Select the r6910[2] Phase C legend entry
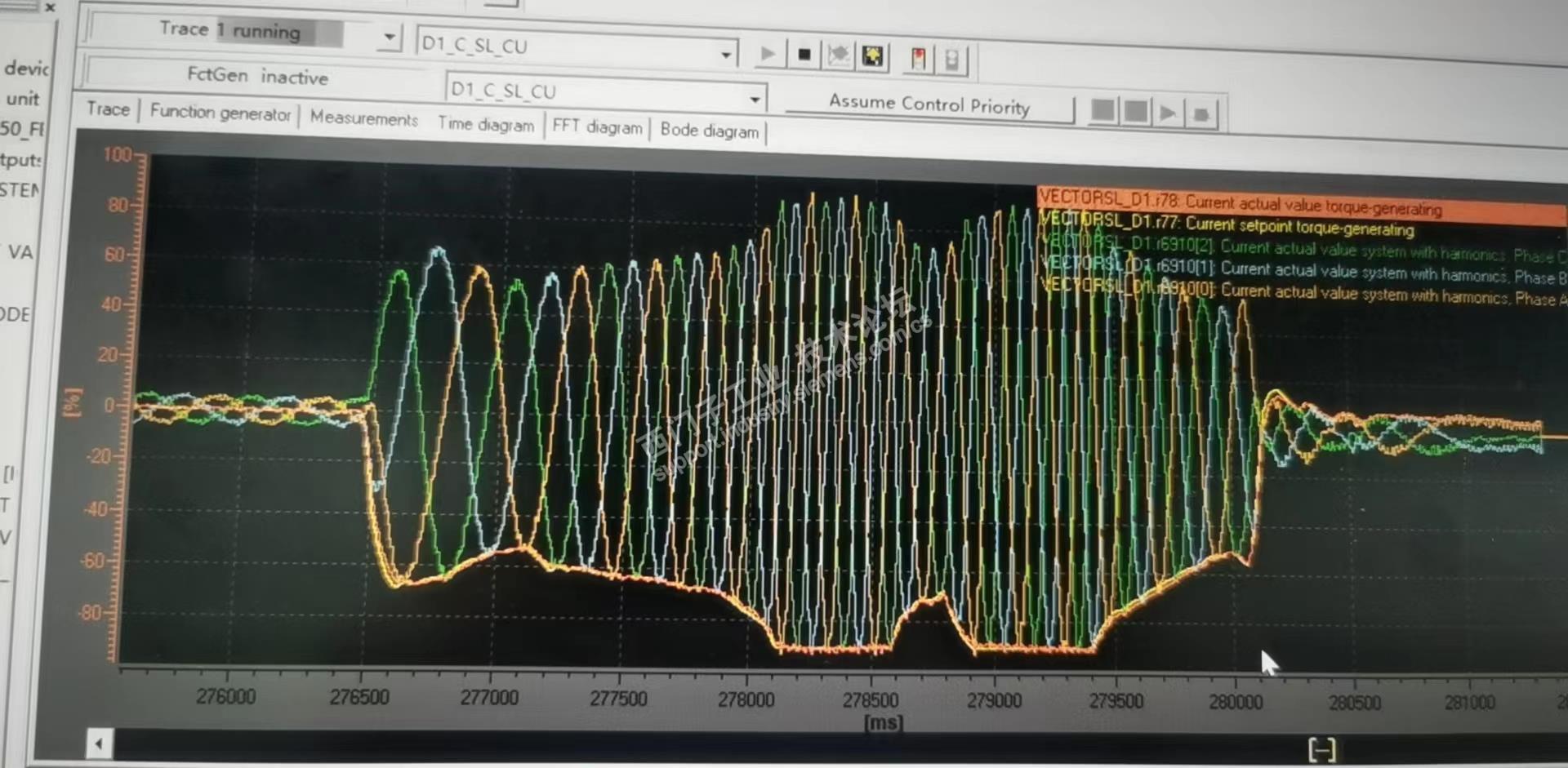This screenshot has height=768, width=1568. point(1303,248)
